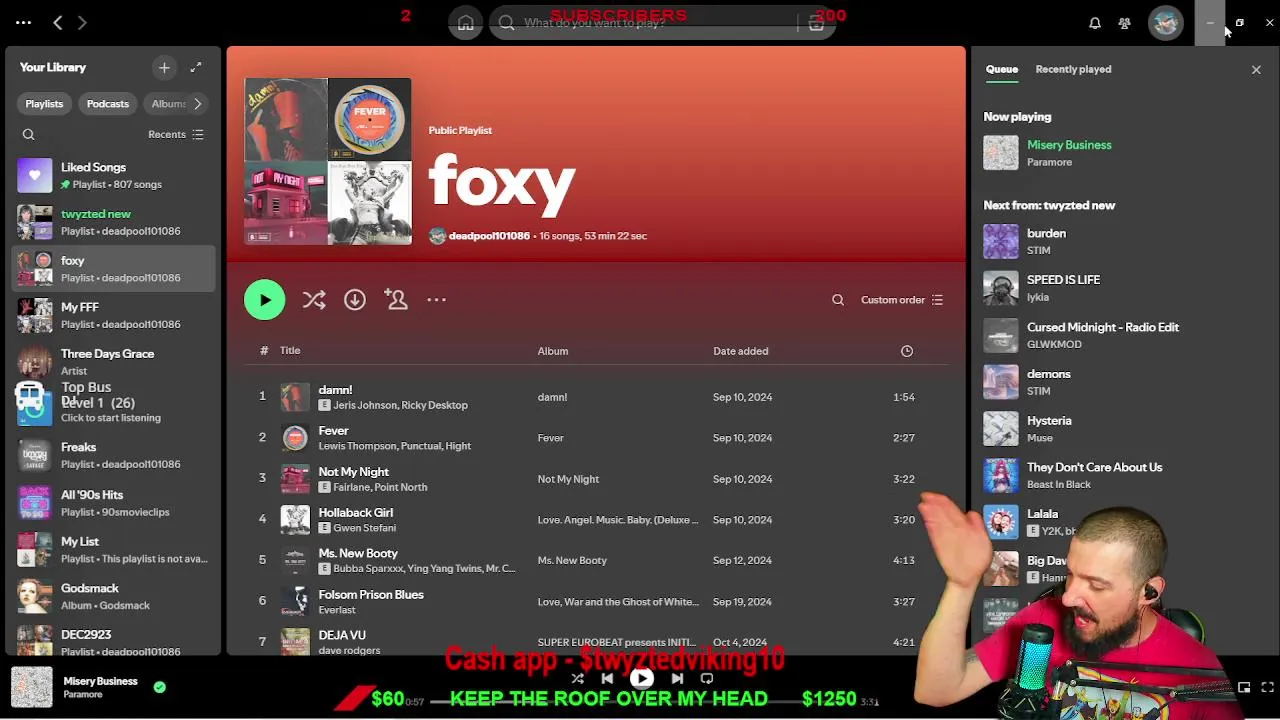Viewport: 1280px width, 720px height.
Task: Select the Albums filter chip
Action: pyautogui.click(x=168, y=104)
